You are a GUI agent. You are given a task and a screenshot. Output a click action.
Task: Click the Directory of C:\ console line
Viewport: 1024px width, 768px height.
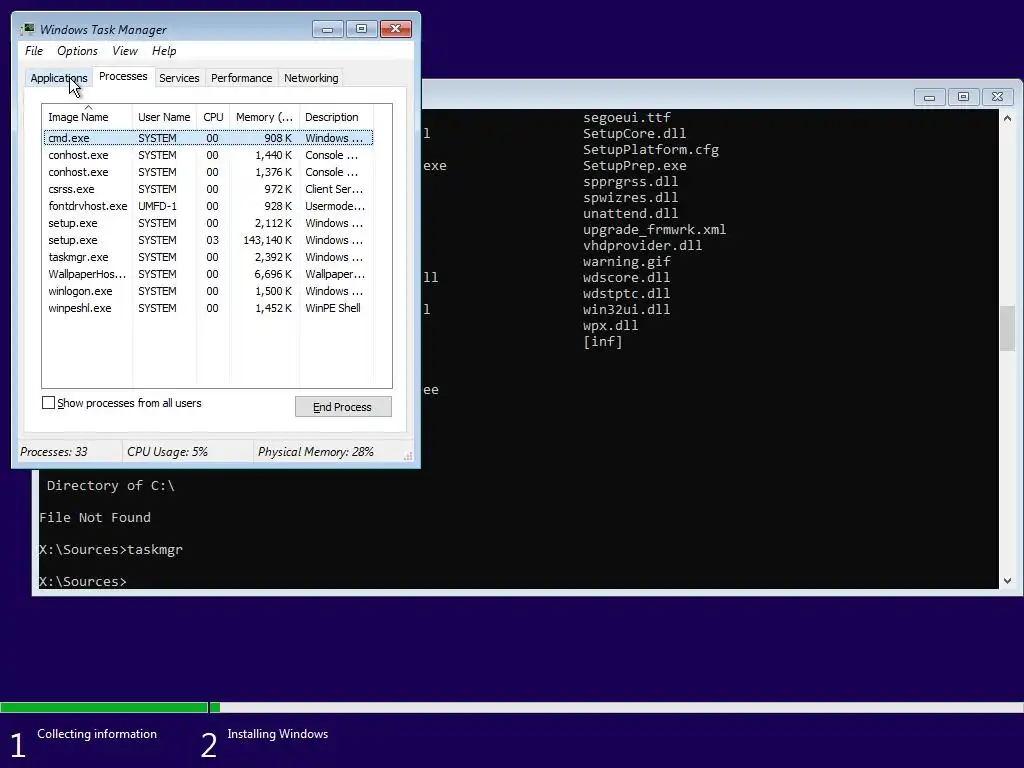[x=110, y=485]
